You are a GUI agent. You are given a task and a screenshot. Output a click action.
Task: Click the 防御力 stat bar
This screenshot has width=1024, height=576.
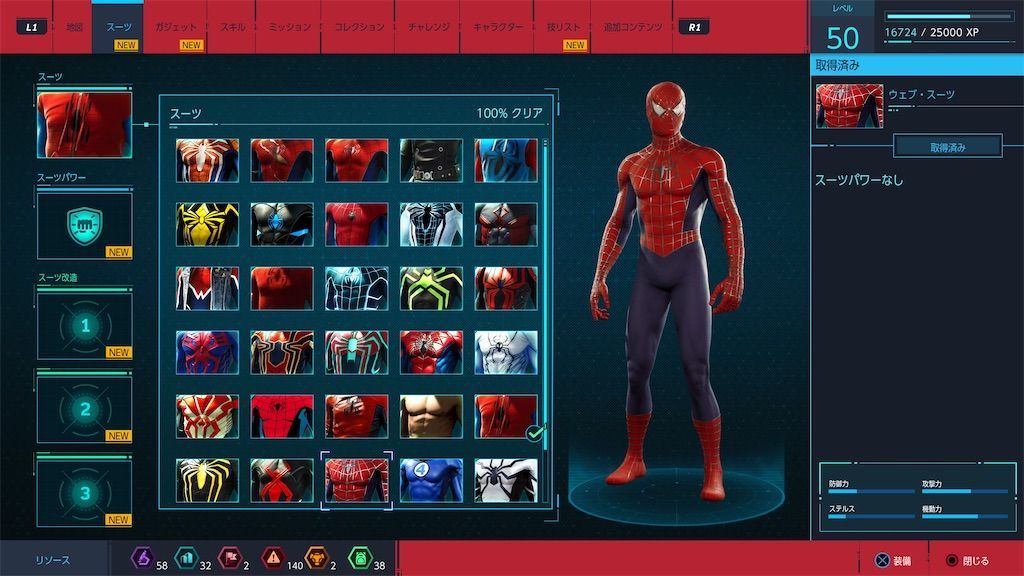point(871,491)
